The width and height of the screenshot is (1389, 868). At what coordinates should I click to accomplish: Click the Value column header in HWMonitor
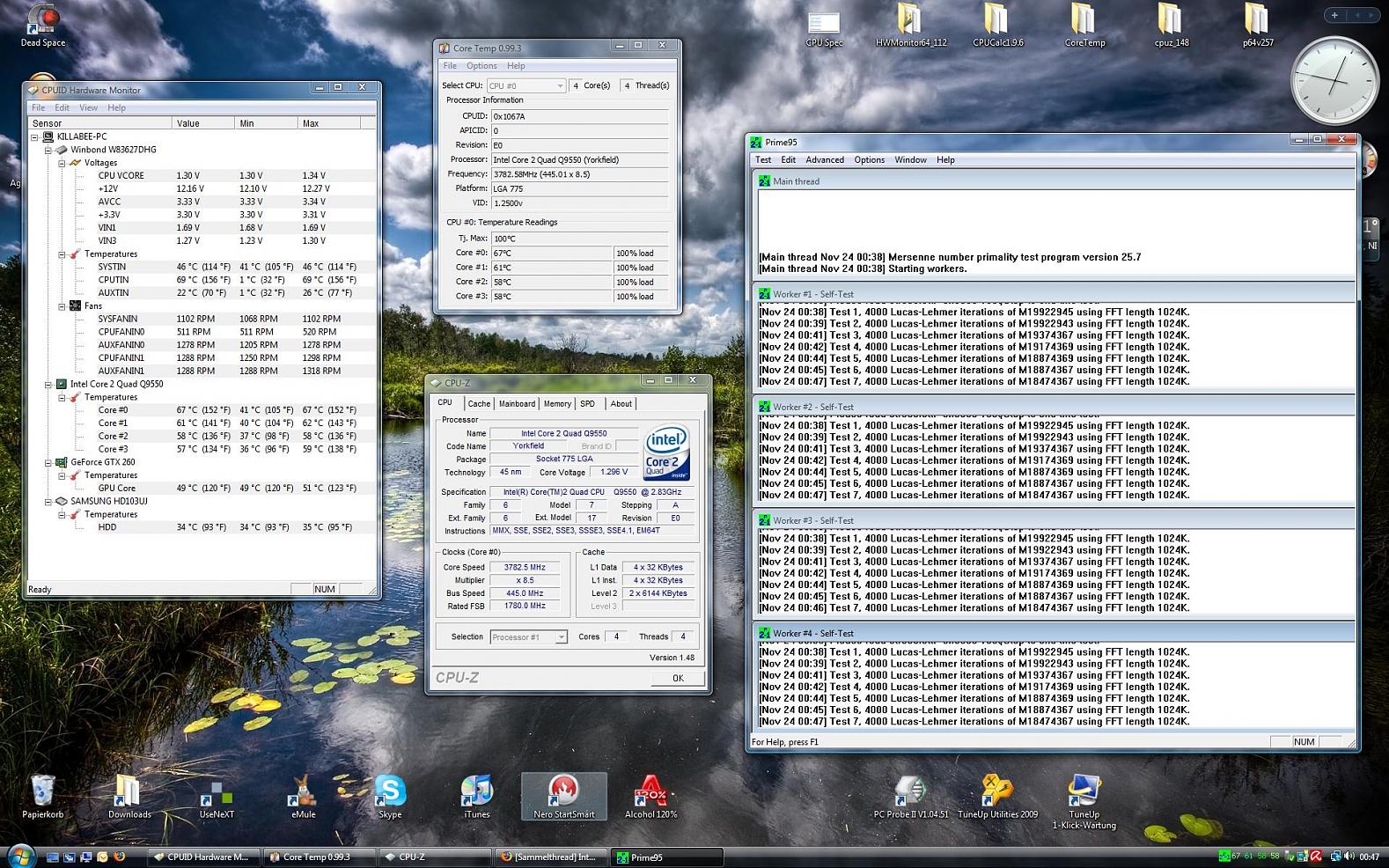(203, 123)
